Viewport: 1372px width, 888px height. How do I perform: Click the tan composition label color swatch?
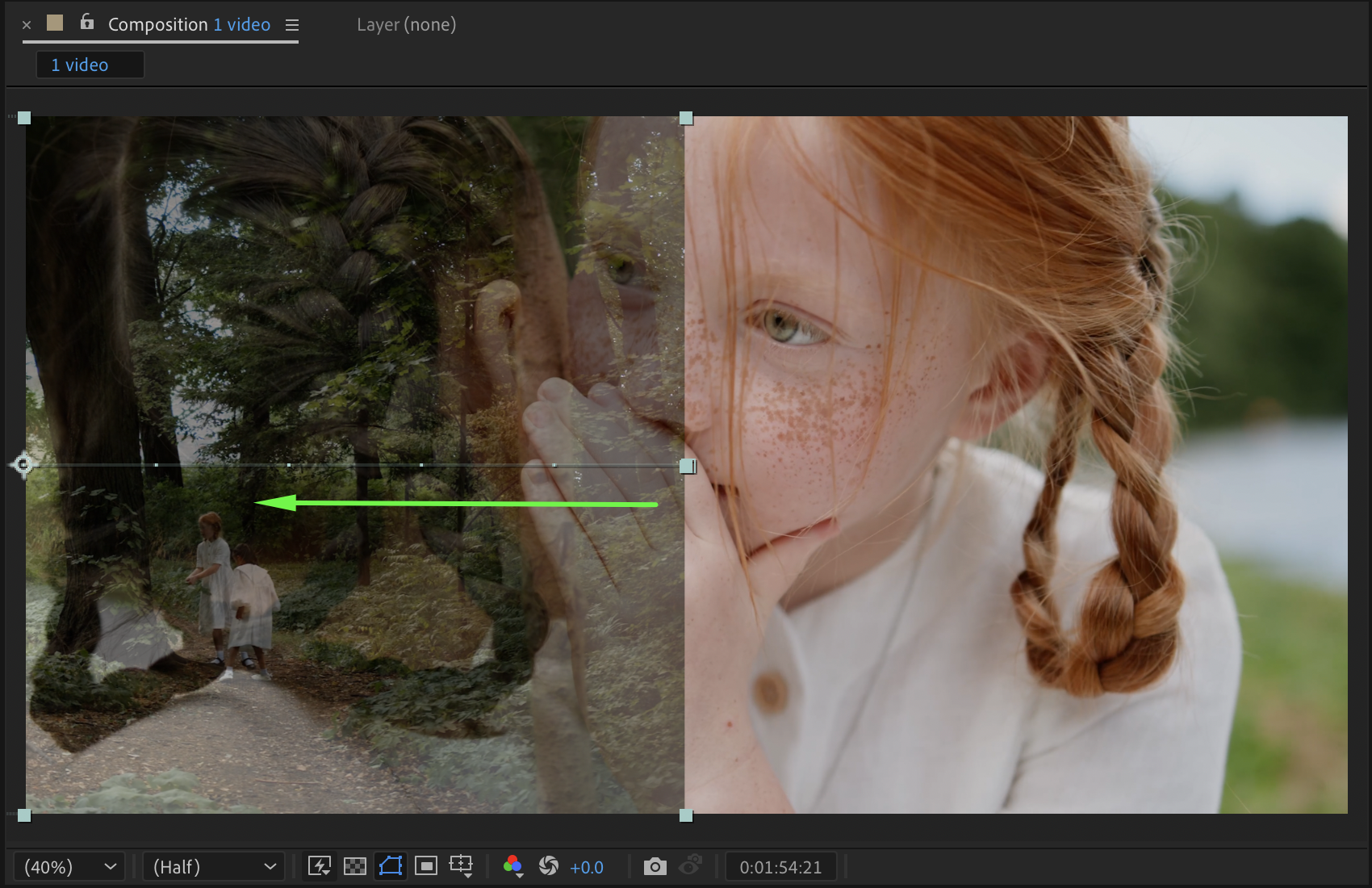55,23
